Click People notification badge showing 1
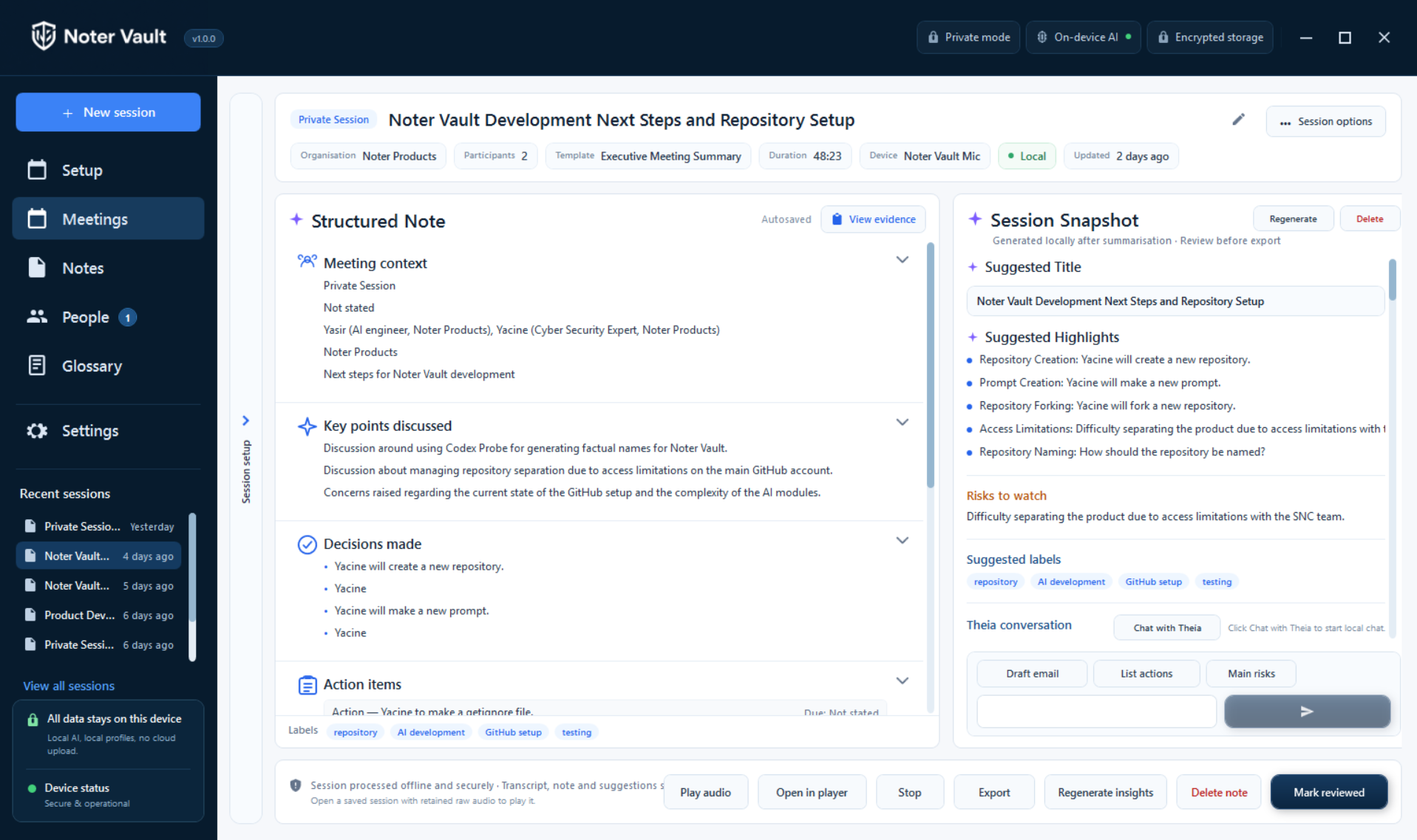1417x840 pixels. [x=127, y=318]
